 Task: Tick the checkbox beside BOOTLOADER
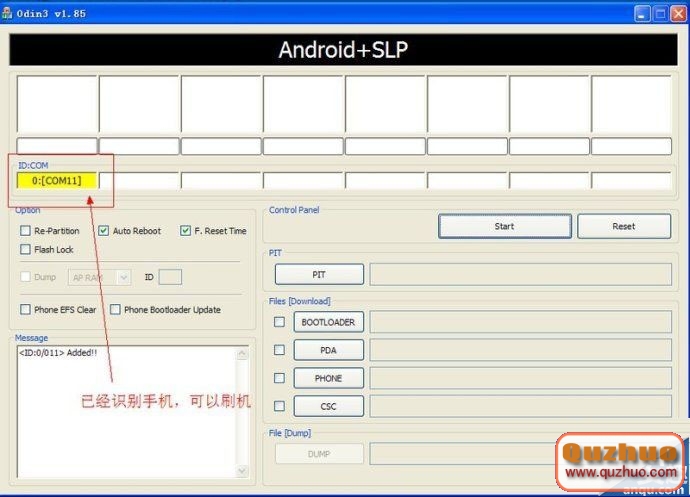[279, 322]
